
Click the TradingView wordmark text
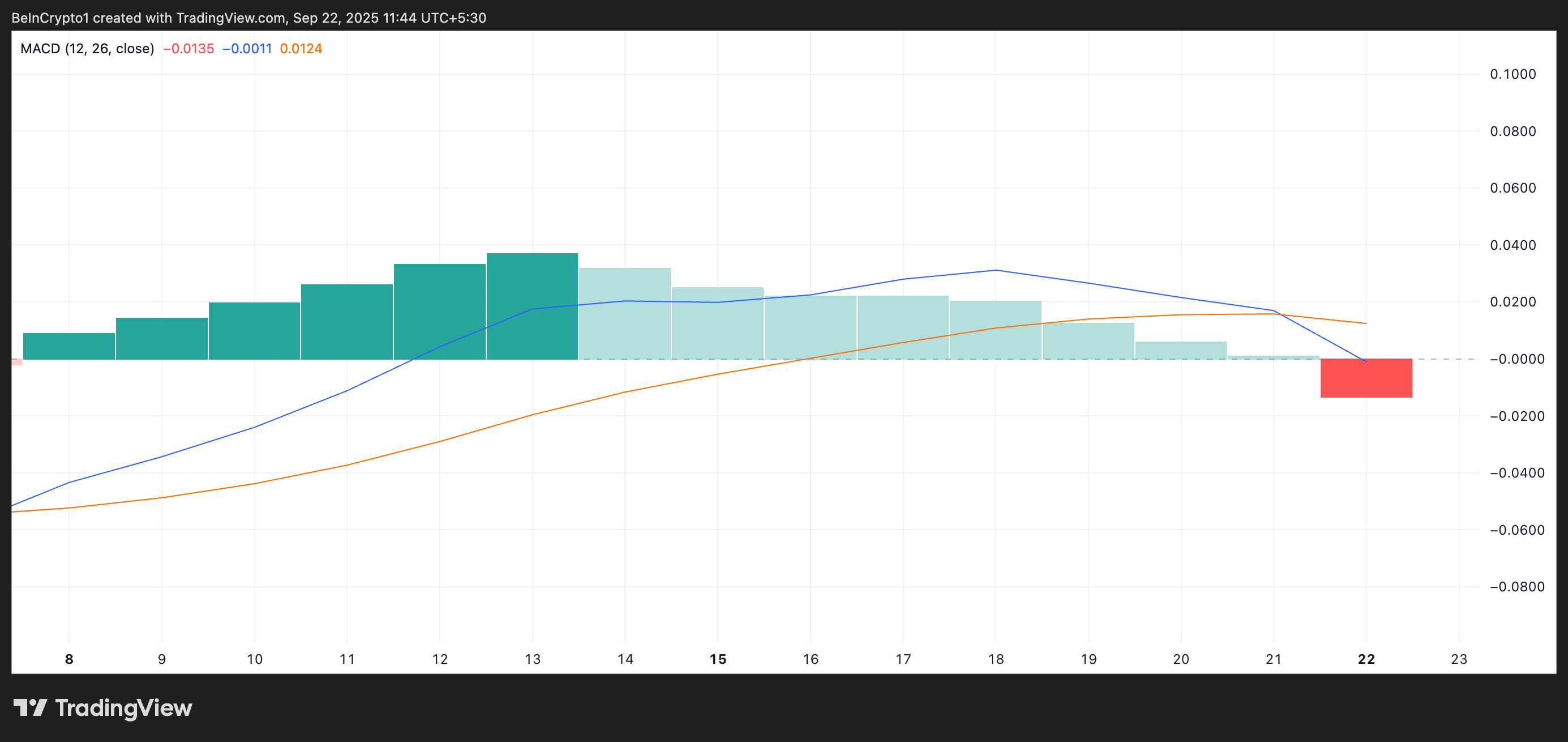pyautogui.click(x=123, y=708)
